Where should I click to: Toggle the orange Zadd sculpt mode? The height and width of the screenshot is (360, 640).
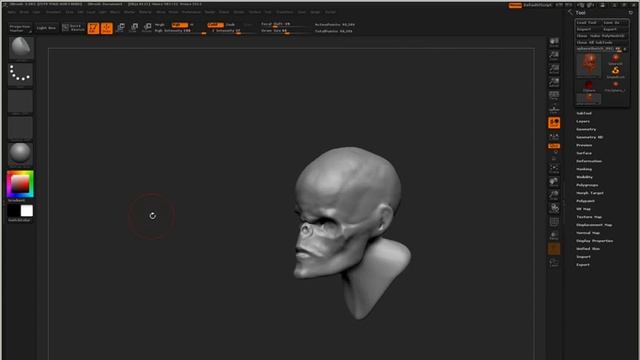(x=215, y=25)
